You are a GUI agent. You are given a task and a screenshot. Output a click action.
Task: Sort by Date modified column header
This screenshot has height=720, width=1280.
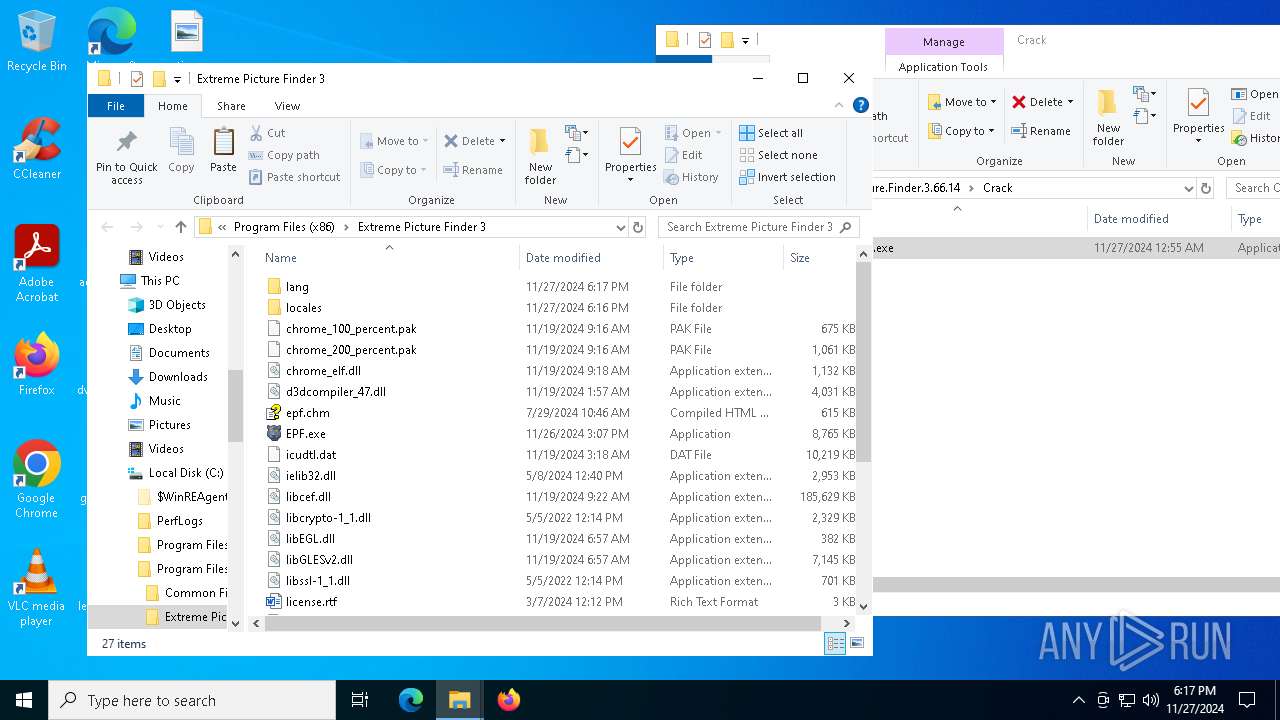pos(591,258)
